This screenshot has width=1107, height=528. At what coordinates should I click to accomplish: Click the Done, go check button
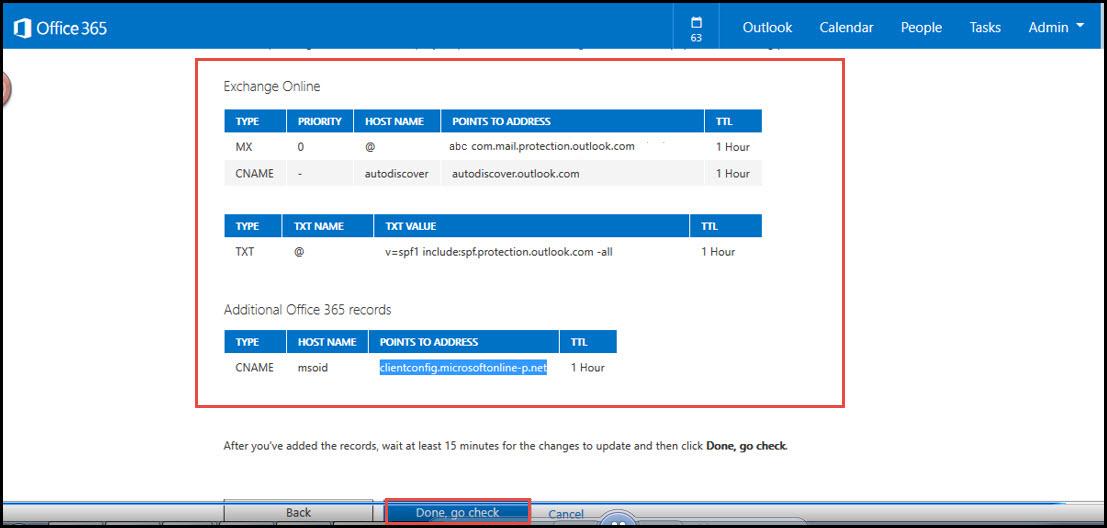tap(457, 512)
